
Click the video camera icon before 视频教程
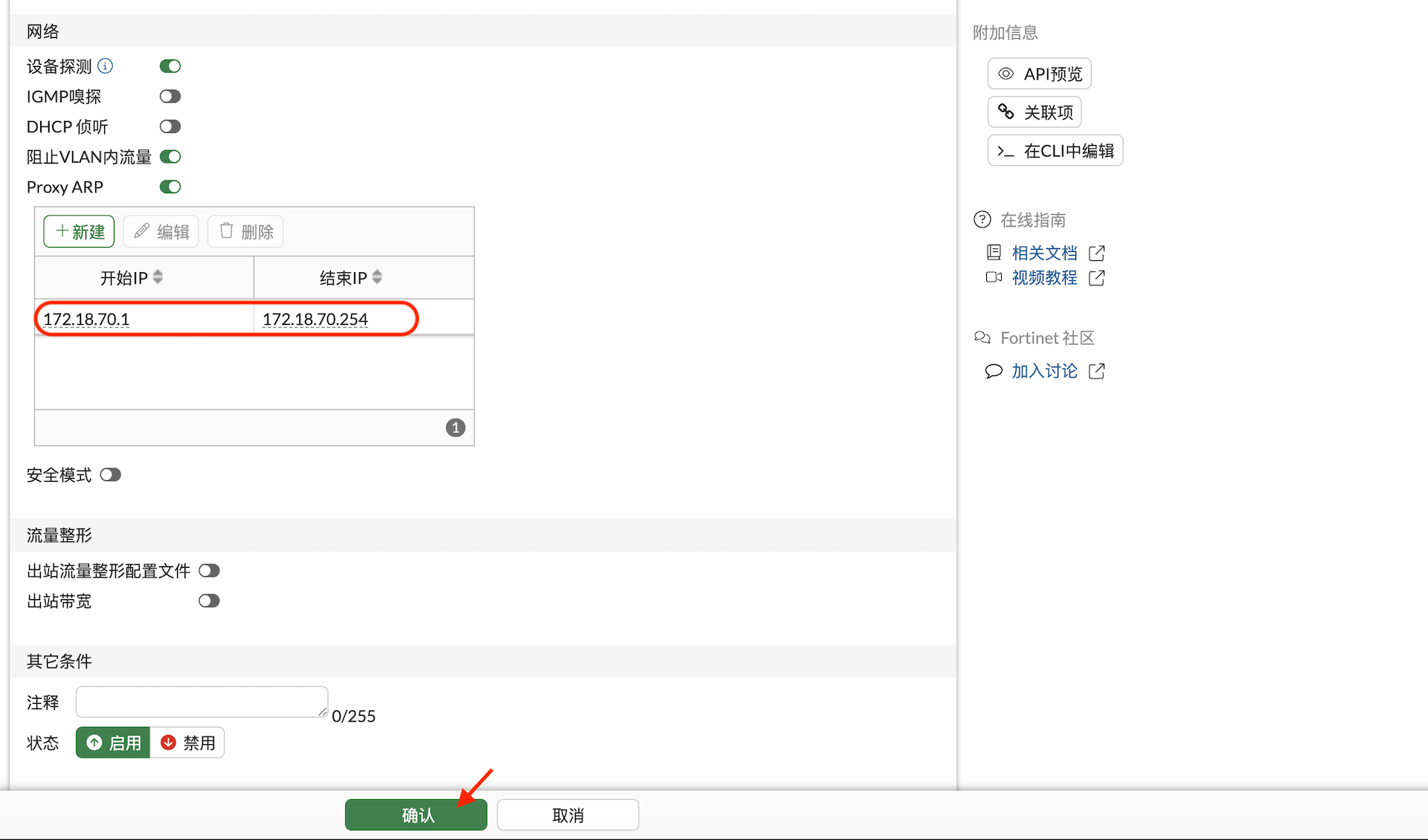pyautogui.click(x=994, y=277)
